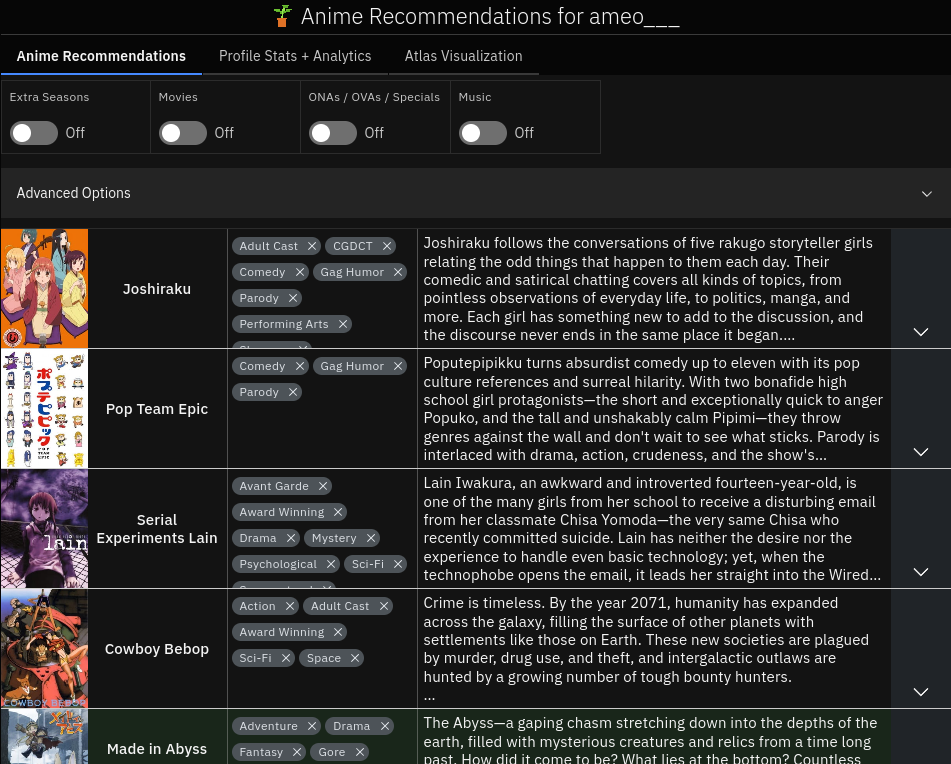Open the Cowboy Bebop title

157,649
